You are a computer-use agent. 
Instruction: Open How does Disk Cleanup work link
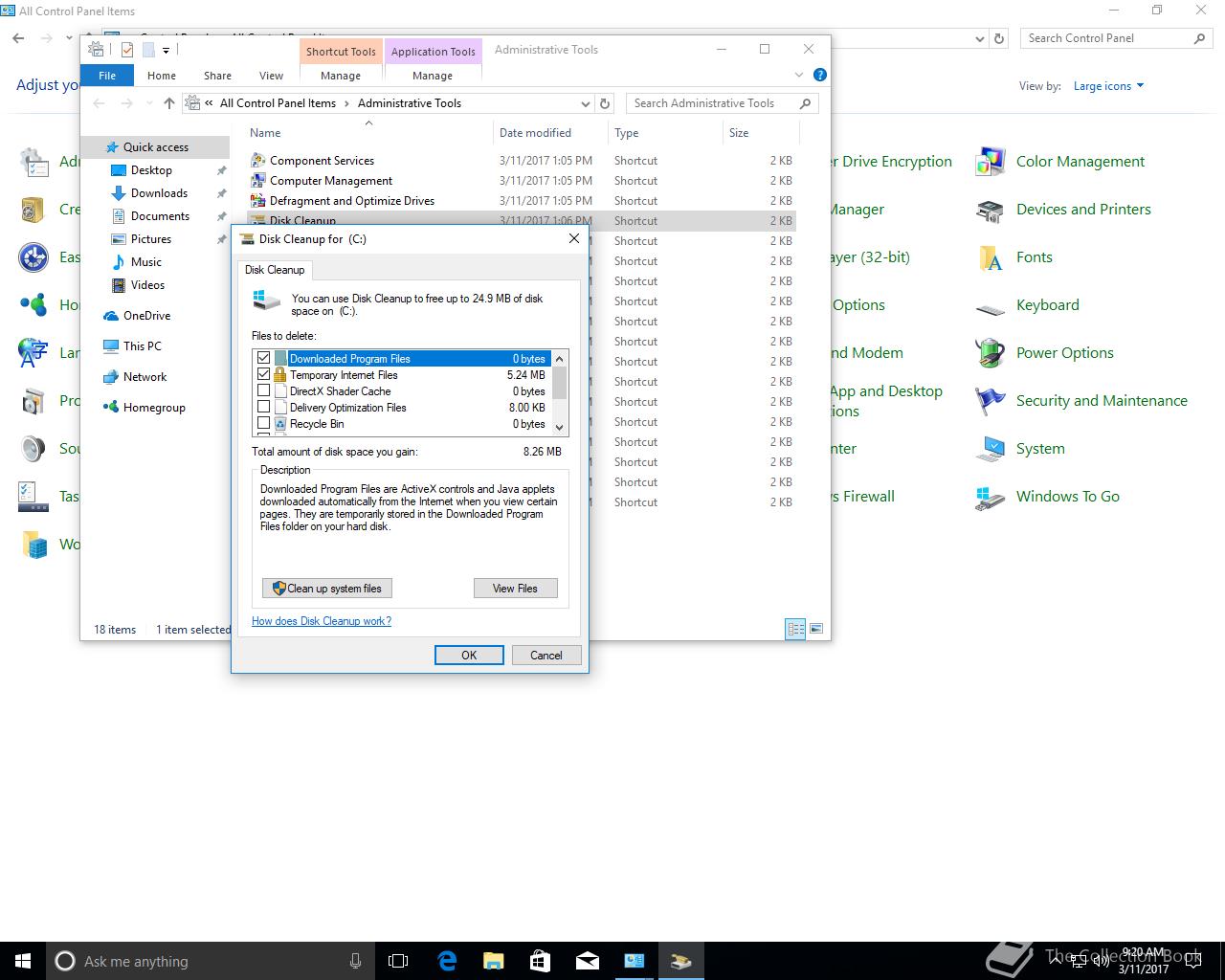click(x=322, y=621)
